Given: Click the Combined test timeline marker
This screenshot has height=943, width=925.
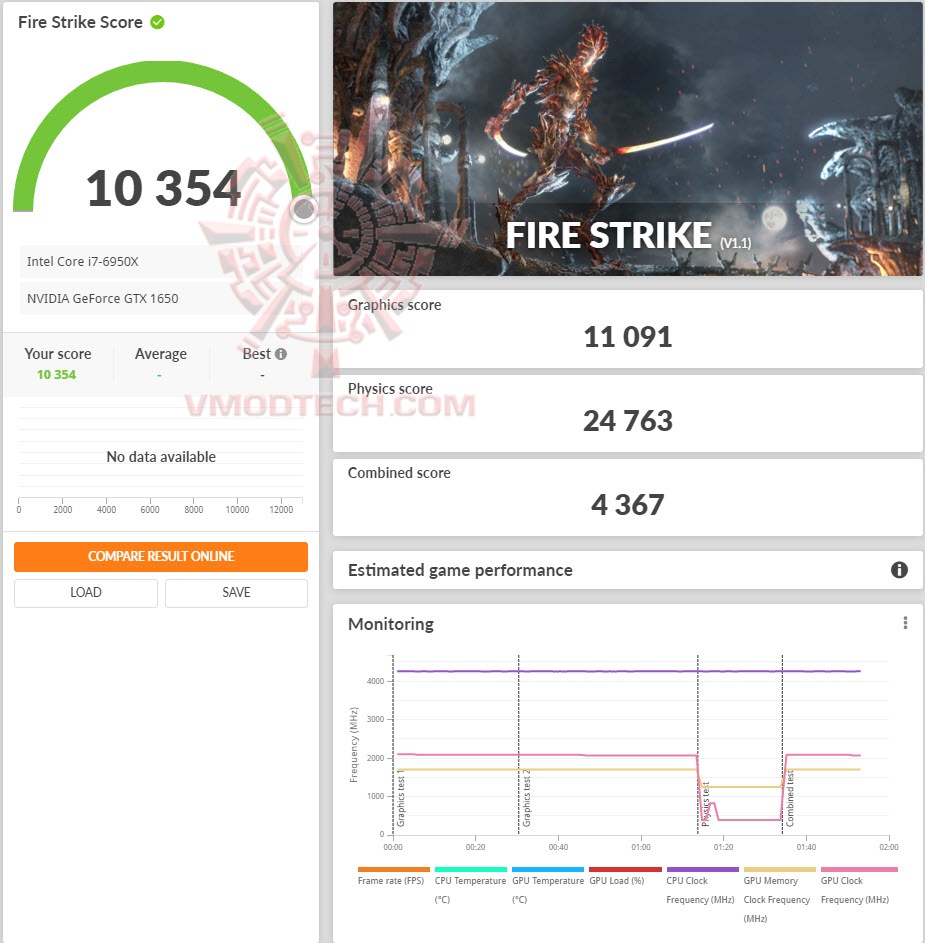Looking at the screenshot, I should tap(790, 800).
